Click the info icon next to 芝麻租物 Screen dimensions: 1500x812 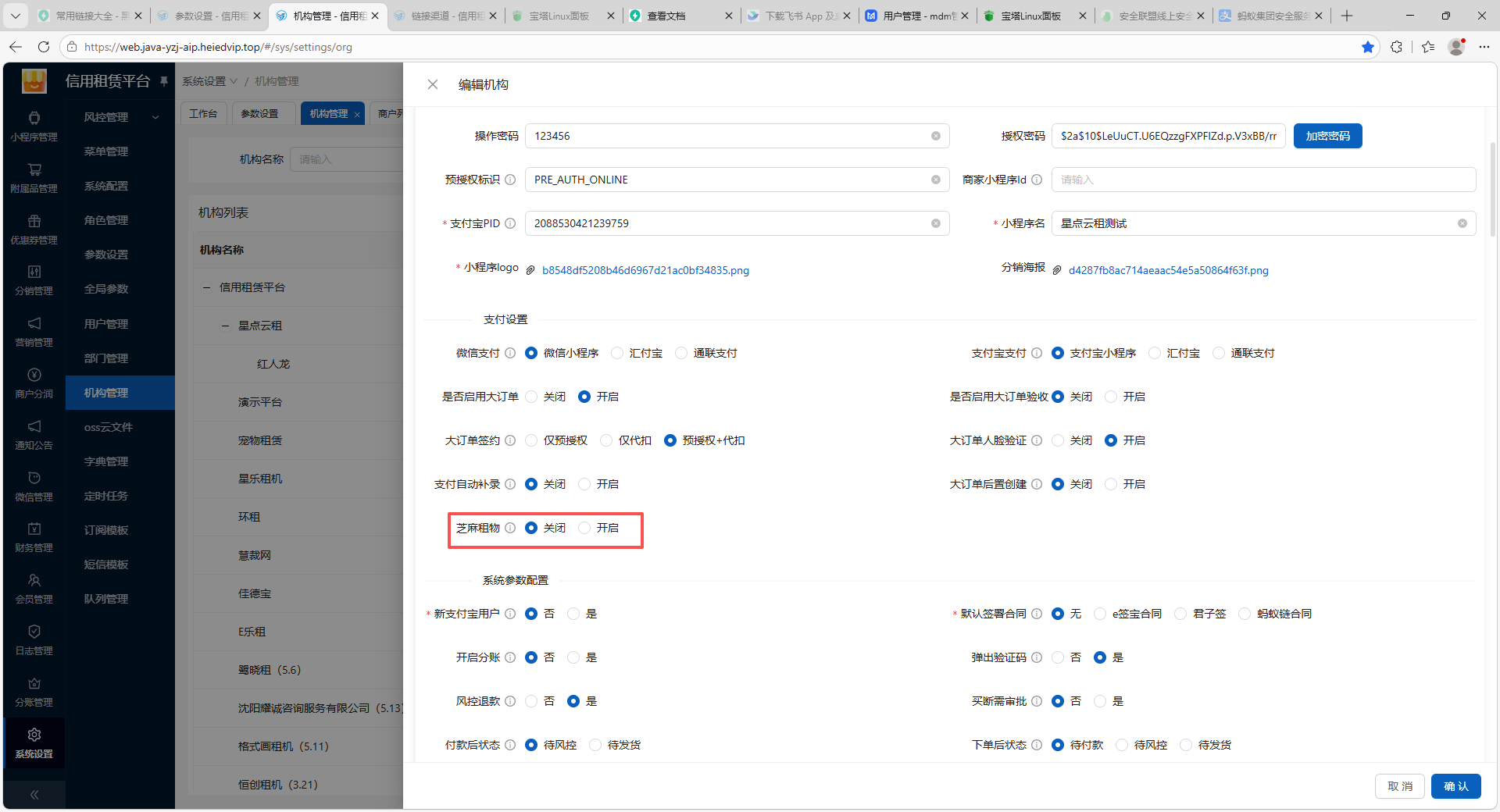click(510, 529)
